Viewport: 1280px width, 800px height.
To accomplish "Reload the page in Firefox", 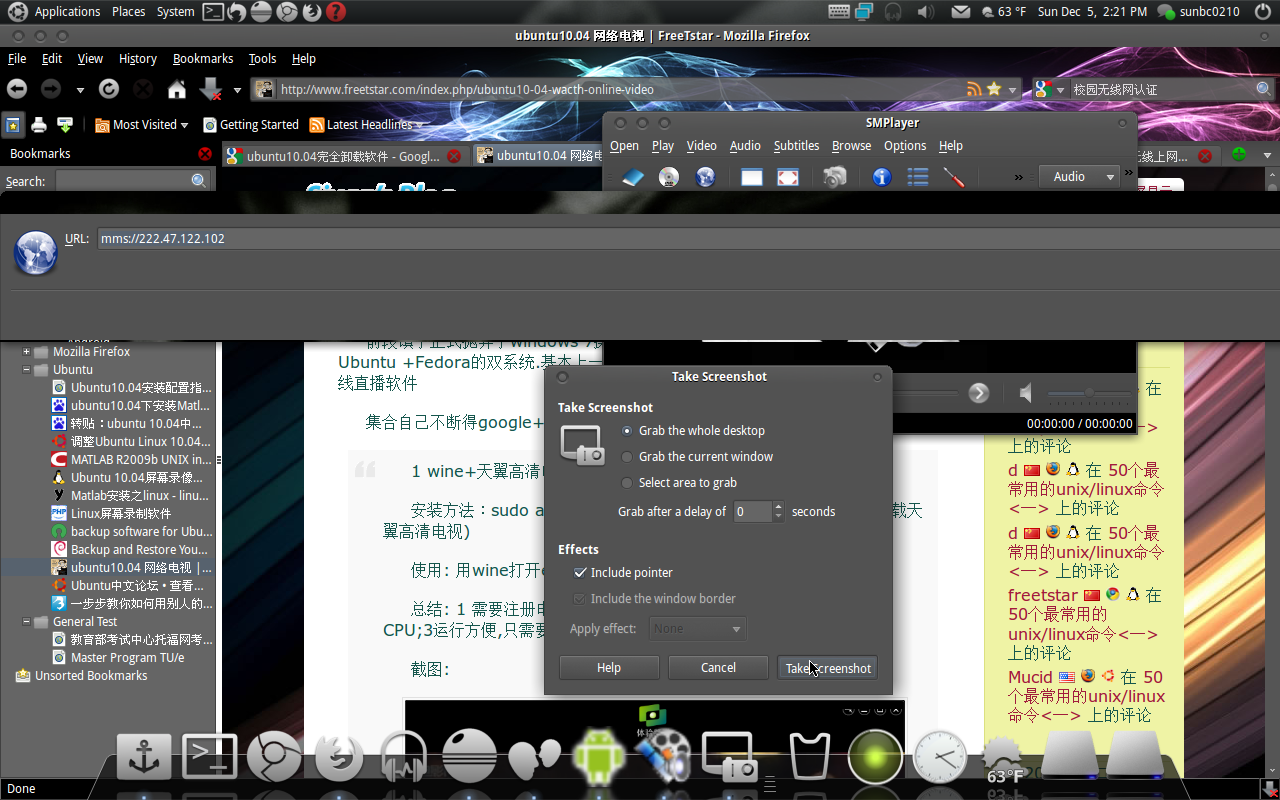I will pyautogui.click(x=109, y=89).
